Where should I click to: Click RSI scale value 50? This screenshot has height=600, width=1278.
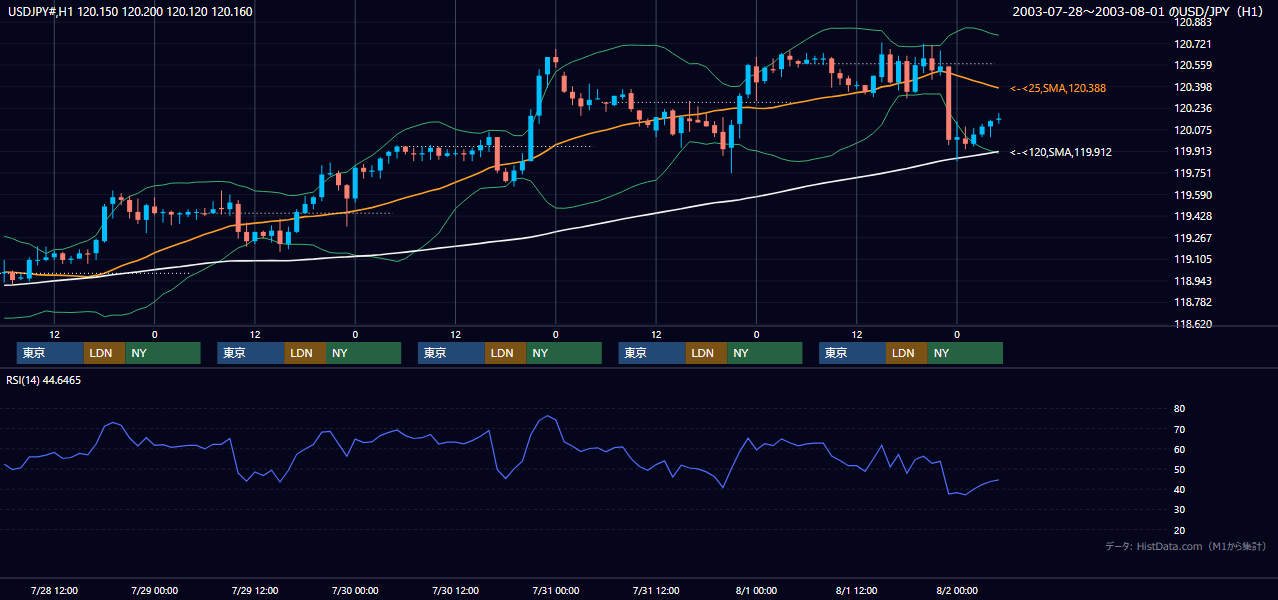point(1179,469)
